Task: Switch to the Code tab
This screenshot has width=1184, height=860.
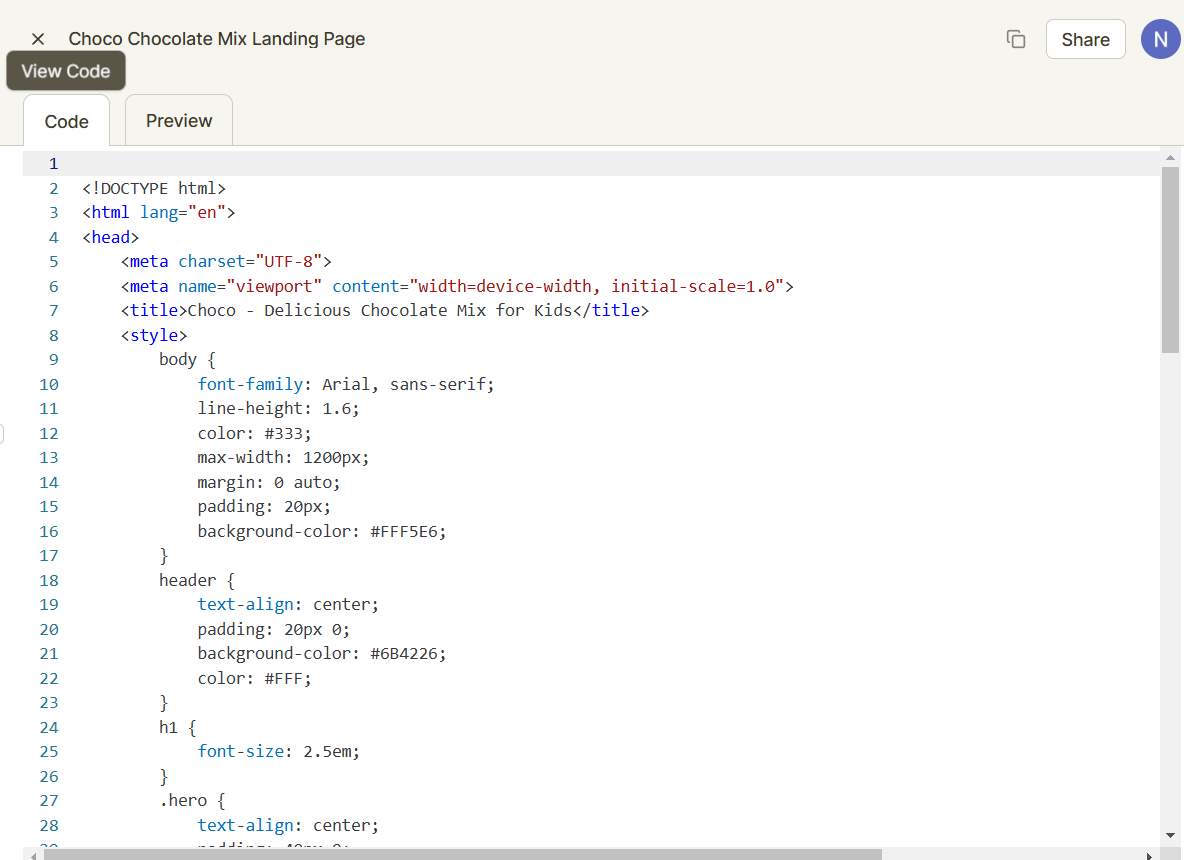Action: 66,122
